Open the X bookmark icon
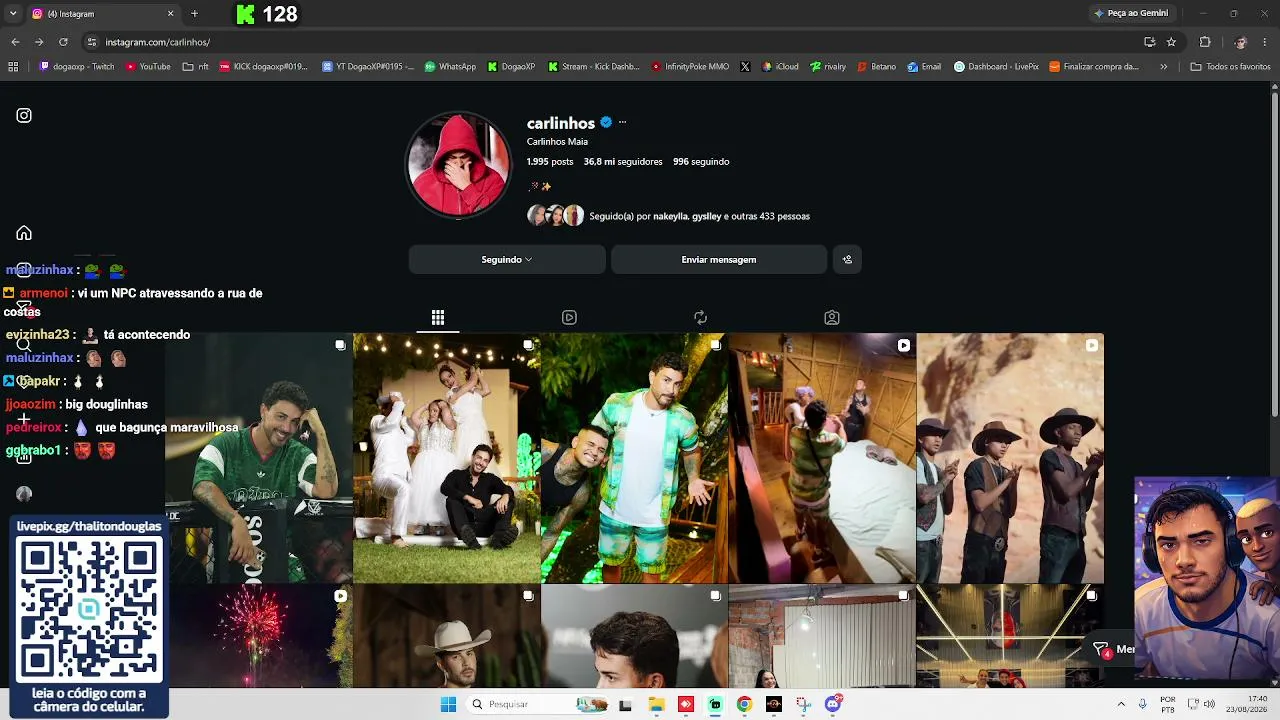 click(x=745, y=67)
